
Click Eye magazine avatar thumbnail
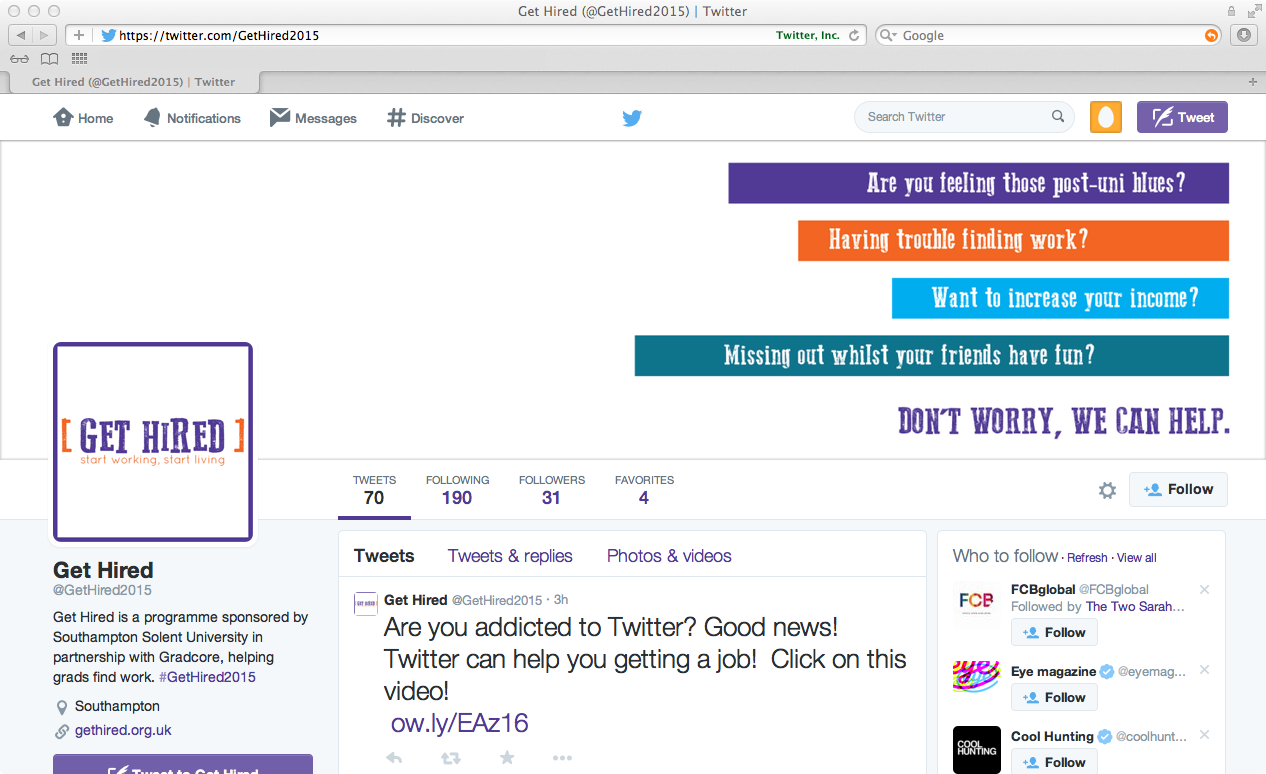(x=977, y=676)
